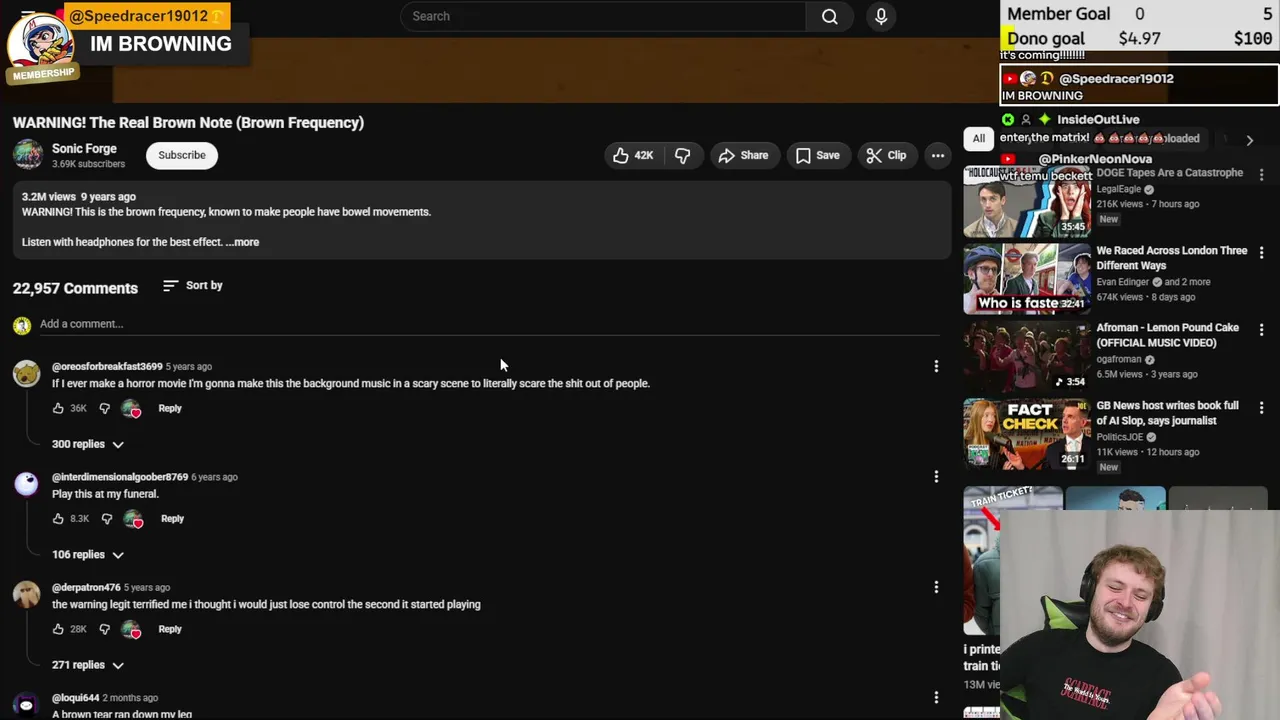Viewport: 1280px width, 720px height.
Task: Click the video title text
Action: coord(188,123)
